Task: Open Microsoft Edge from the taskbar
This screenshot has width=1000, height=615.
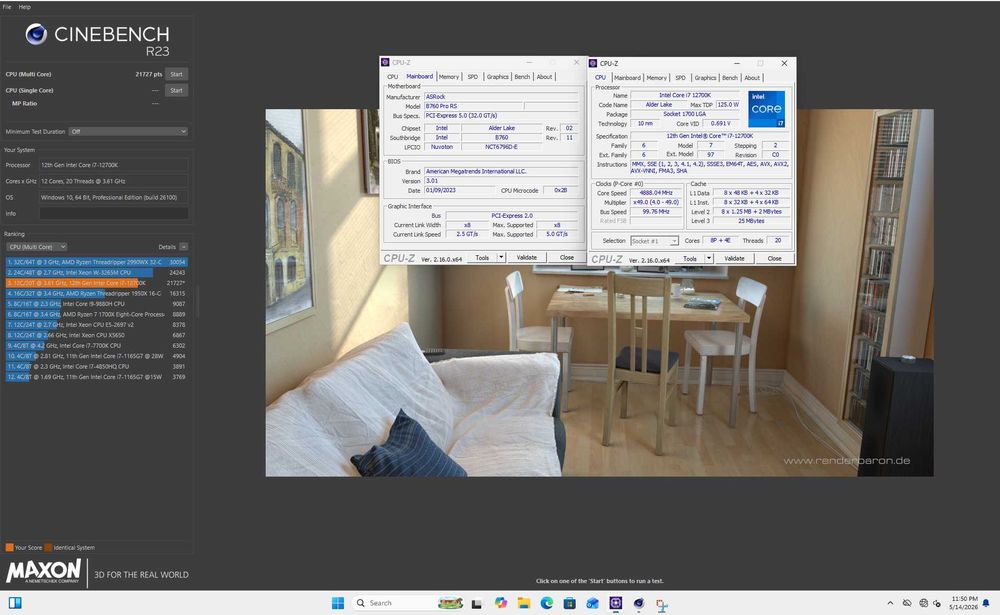Action: tap(547, 603)
